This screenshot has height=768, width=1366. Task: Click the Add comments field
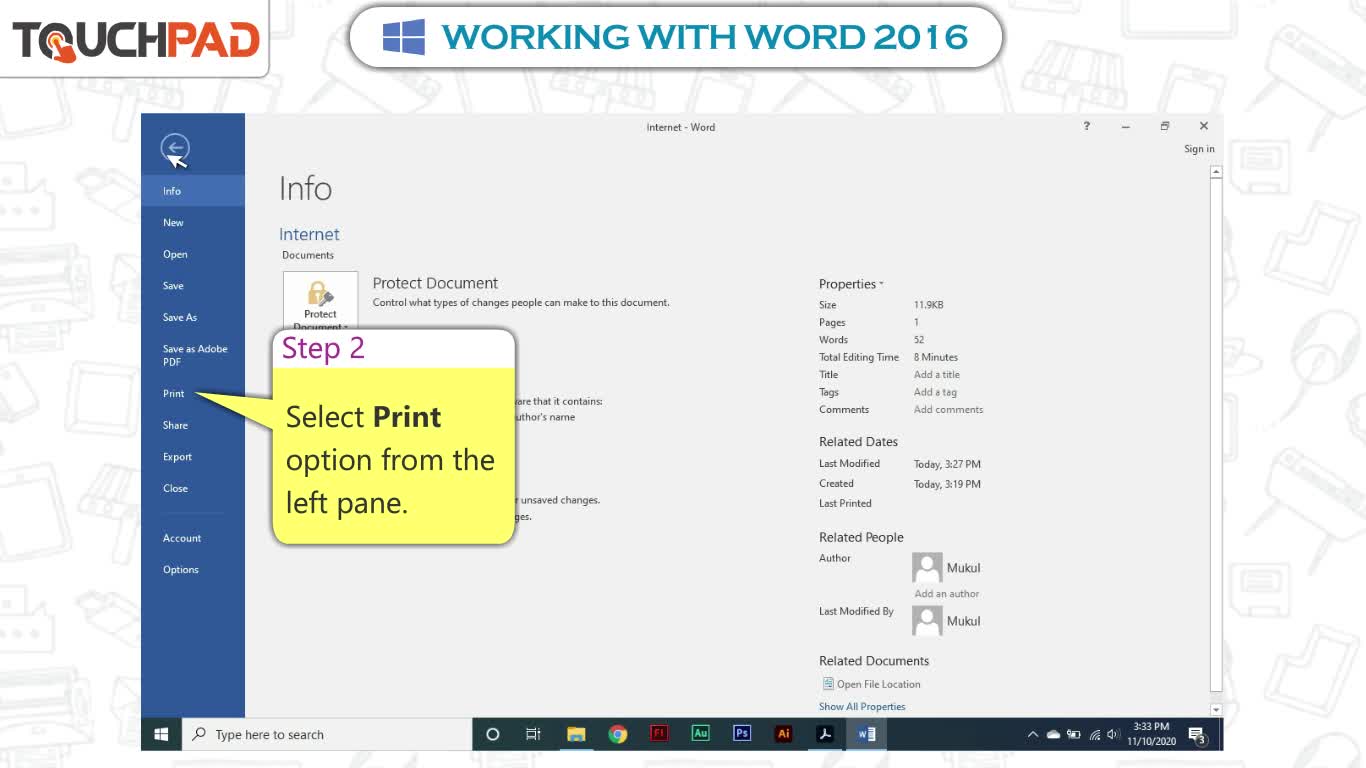pos(948,410)
